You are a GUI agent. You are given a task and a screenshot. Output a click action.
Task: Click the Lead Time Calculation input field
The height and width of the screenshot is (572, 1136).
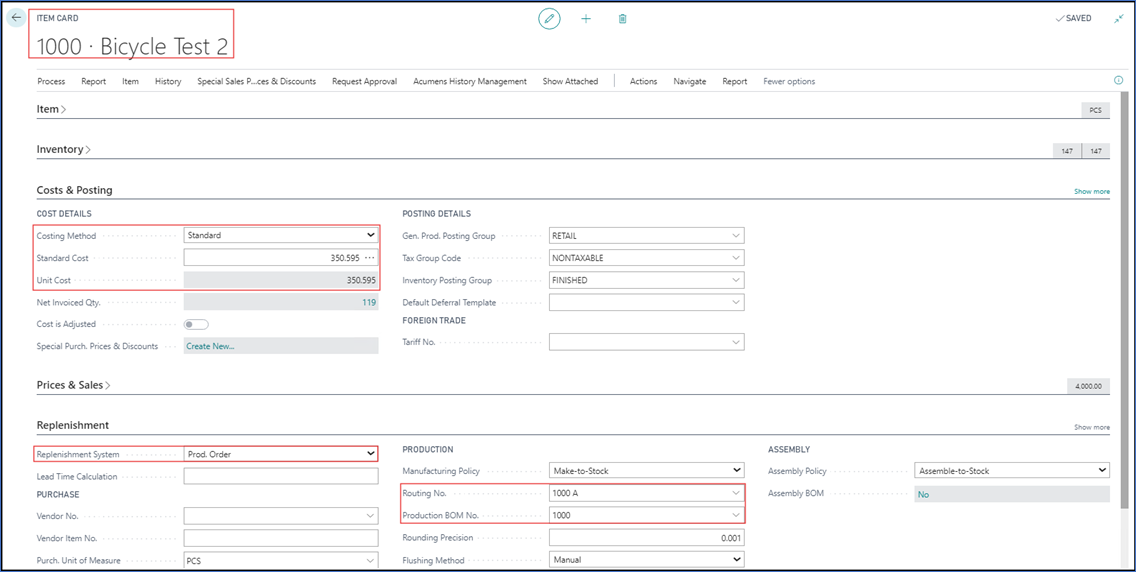click(x=281, y=477)
